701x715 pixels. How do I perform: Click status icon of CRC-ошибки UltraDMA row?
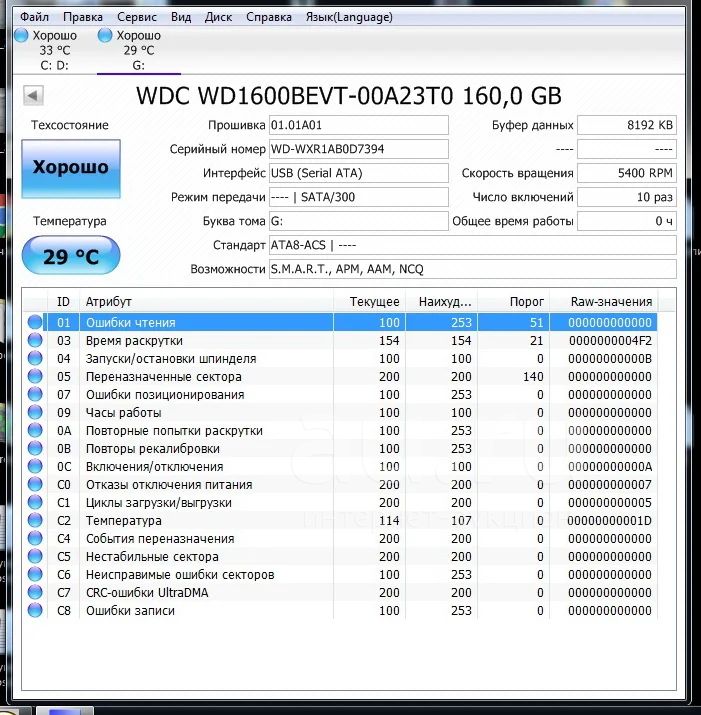pyautogui.click(x=35, y=592)
